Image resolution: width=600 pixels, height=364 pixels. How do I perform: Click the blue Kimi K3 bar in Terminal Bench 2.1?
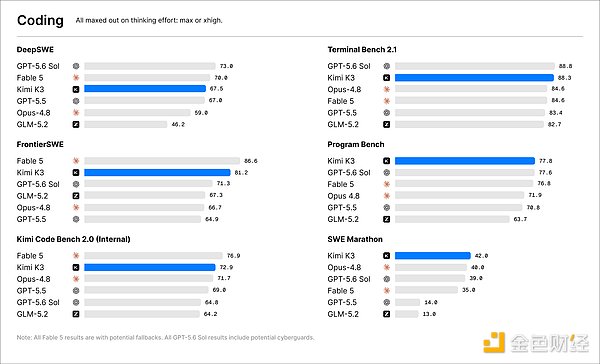coord(474,78)
